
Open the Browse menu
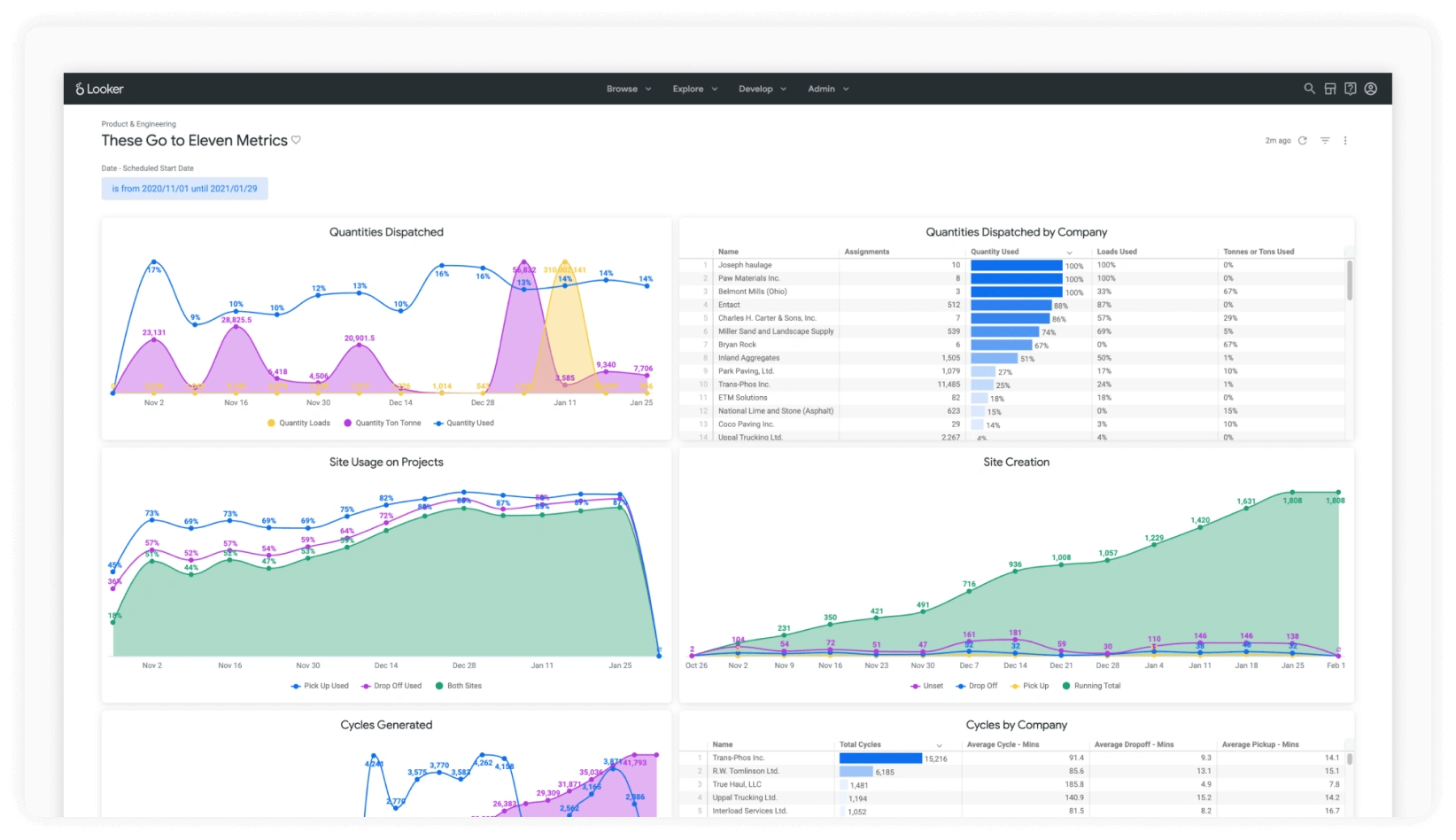click(629, 89)
